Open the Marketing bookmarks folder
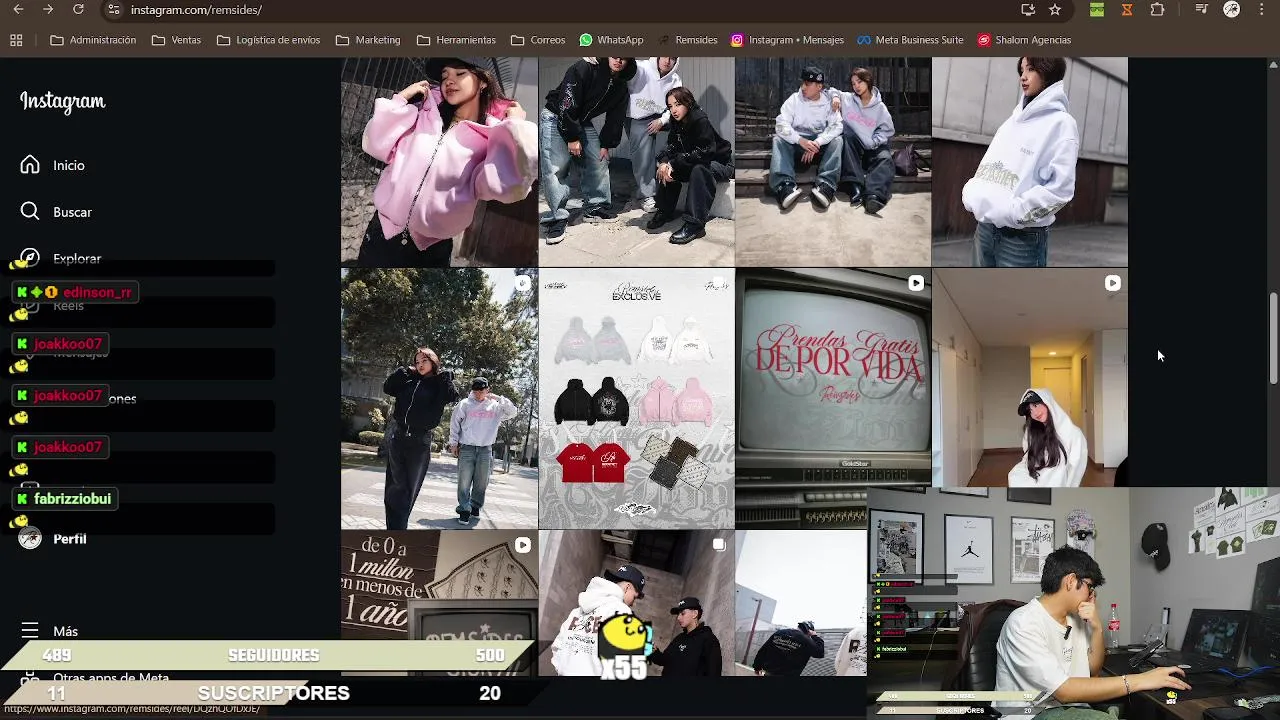Viewport: 1280px width, 720px height. [368, 40]
